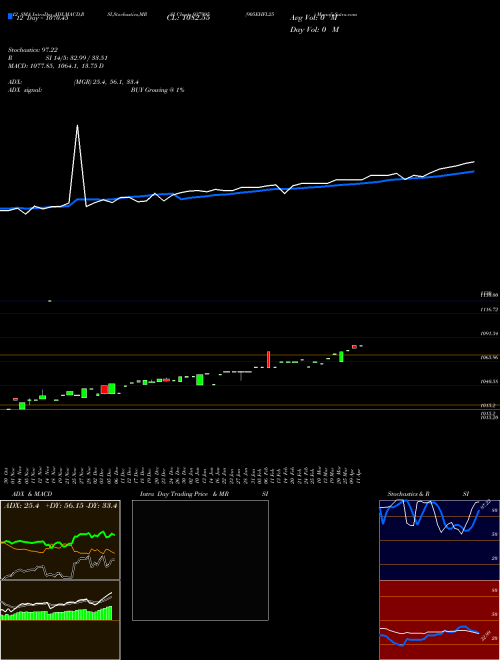The image size is (500, 660).
Task: Click the red RSI chart panel
Action: click(x=439, y=620)
